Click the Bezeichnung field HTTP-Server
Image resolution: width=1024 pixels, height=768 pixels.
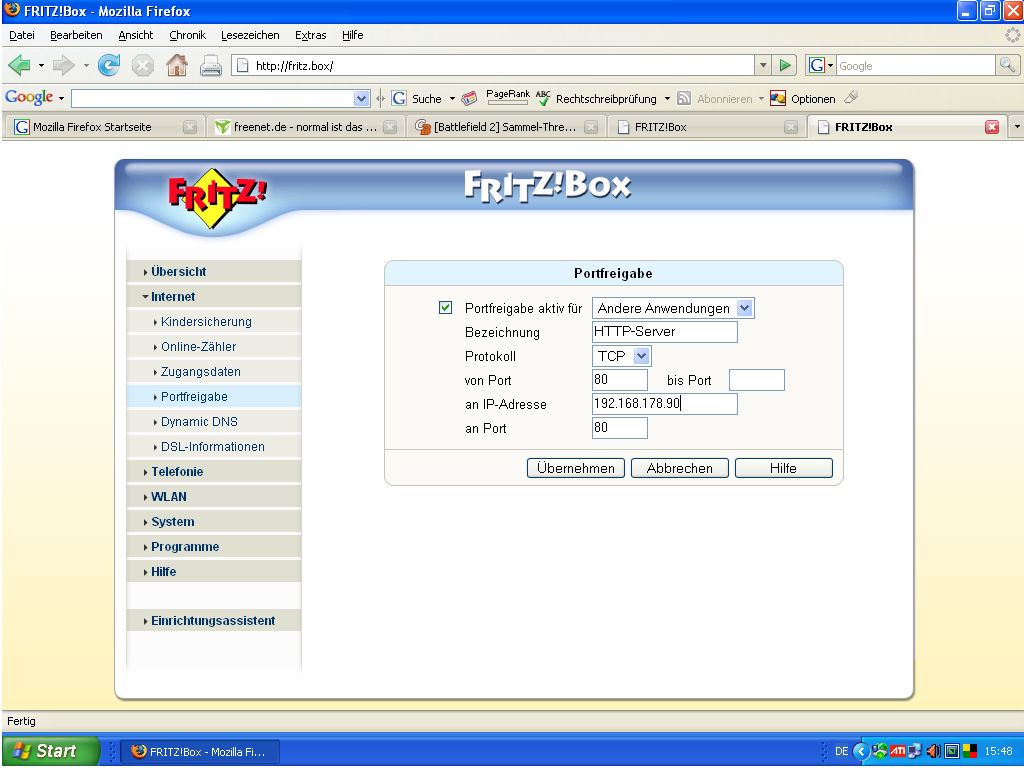click(665, 332)
